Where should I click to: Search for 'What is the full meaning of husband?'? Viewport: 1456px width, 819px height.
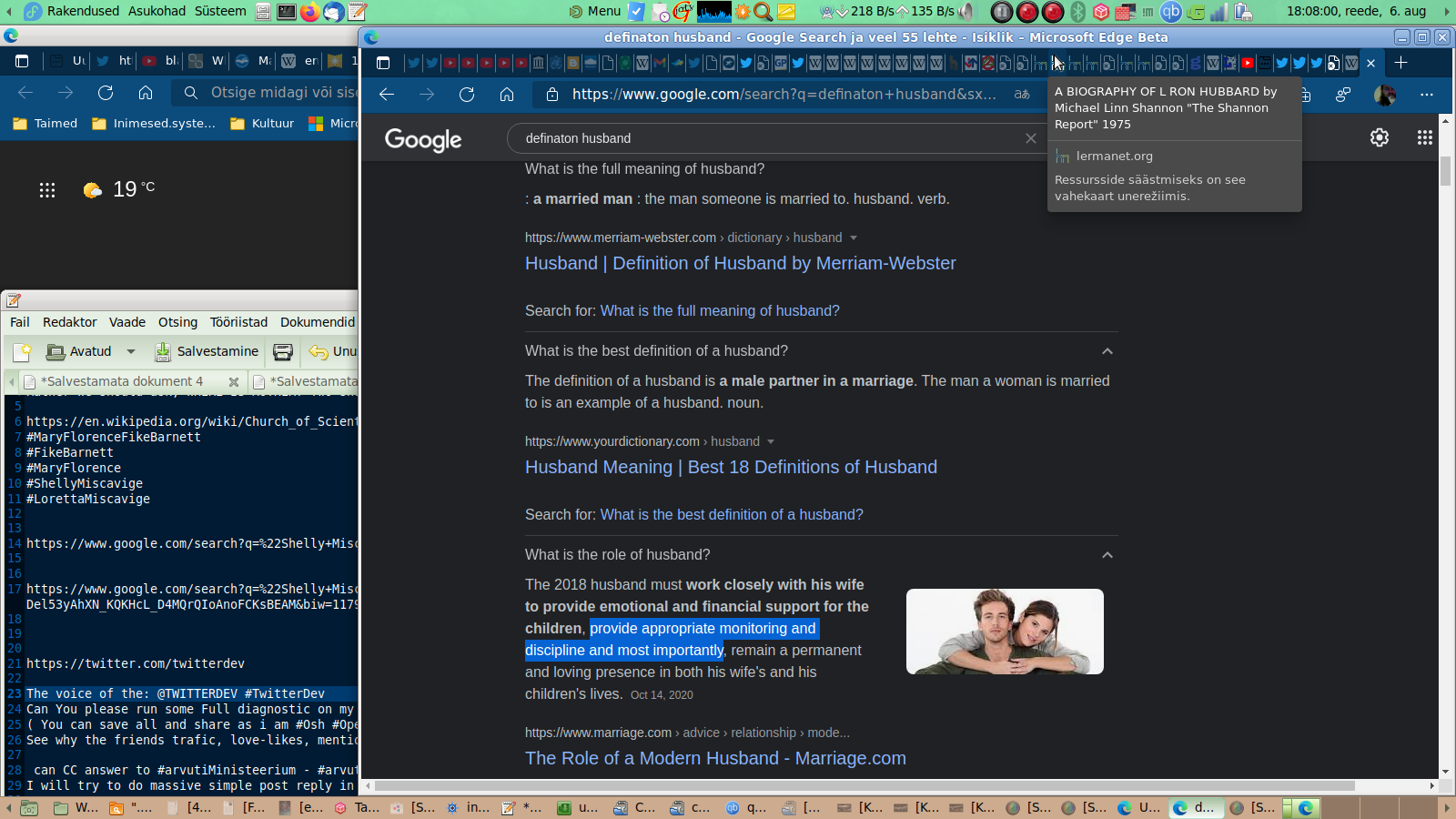720,311
